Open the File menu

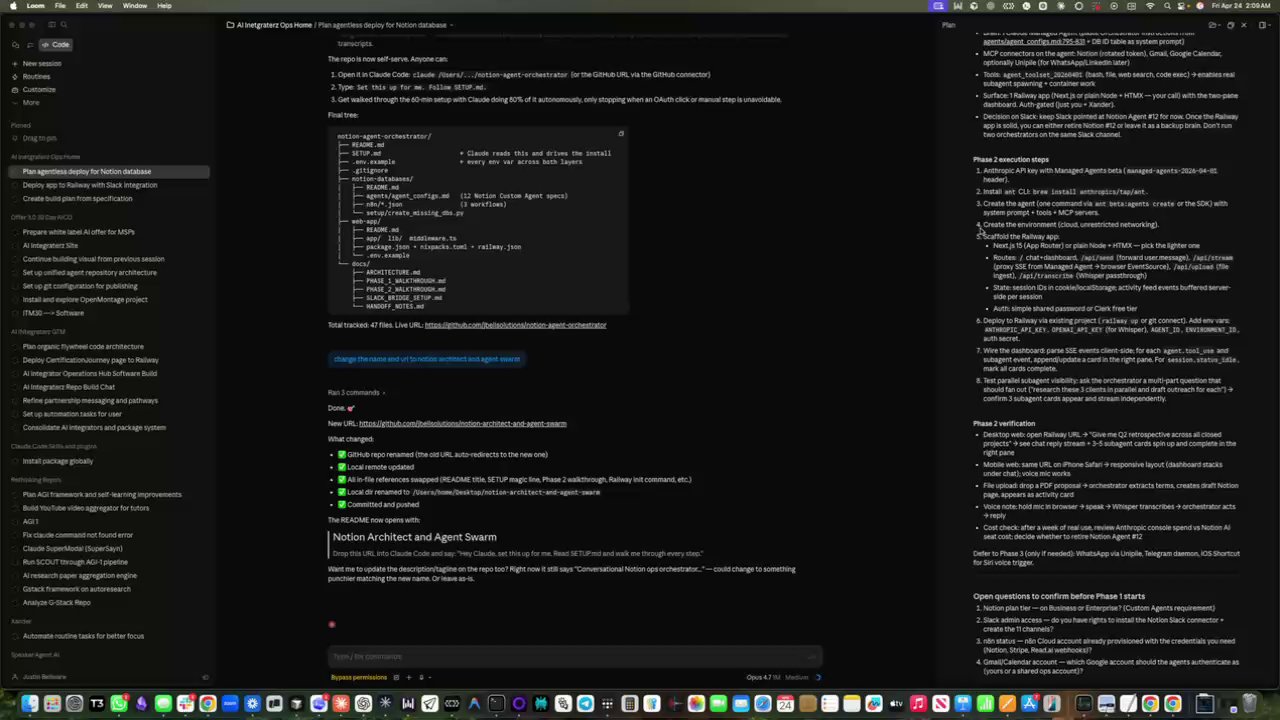(x=60, y=6)
